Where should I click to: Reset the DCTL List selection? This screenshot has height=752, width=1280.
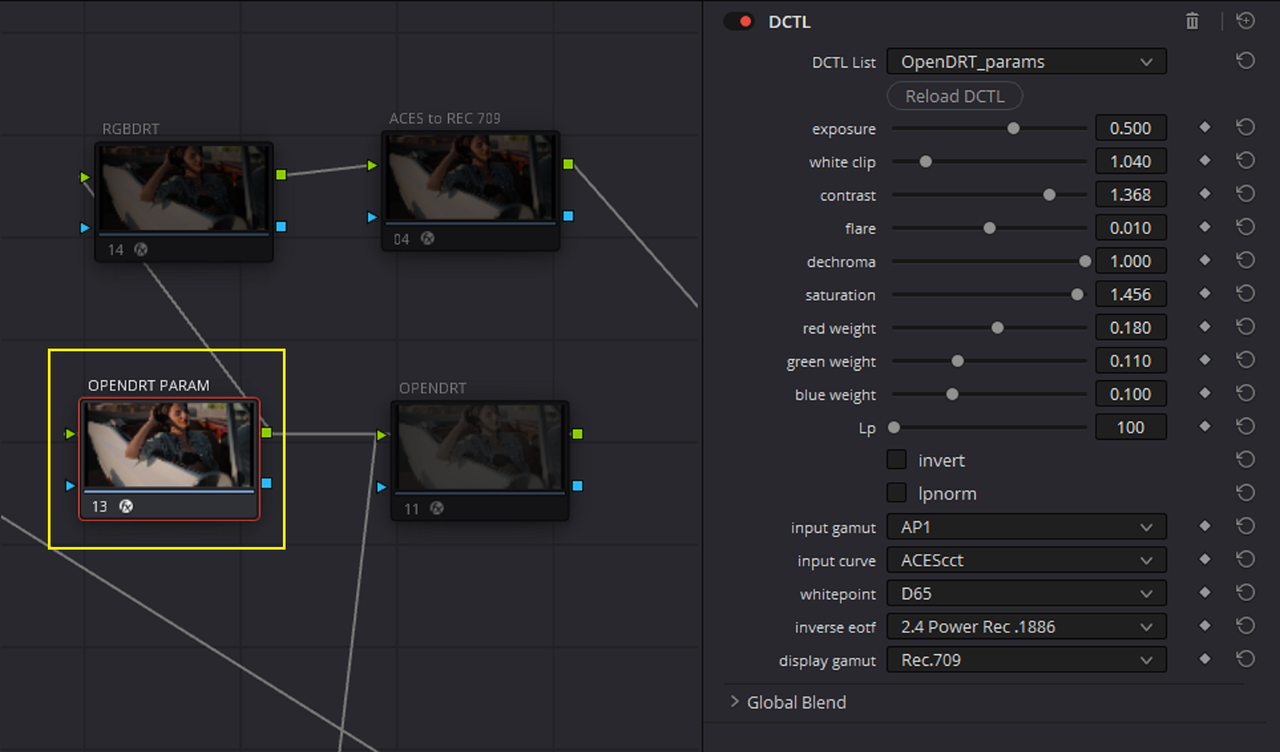point(1245,62)
